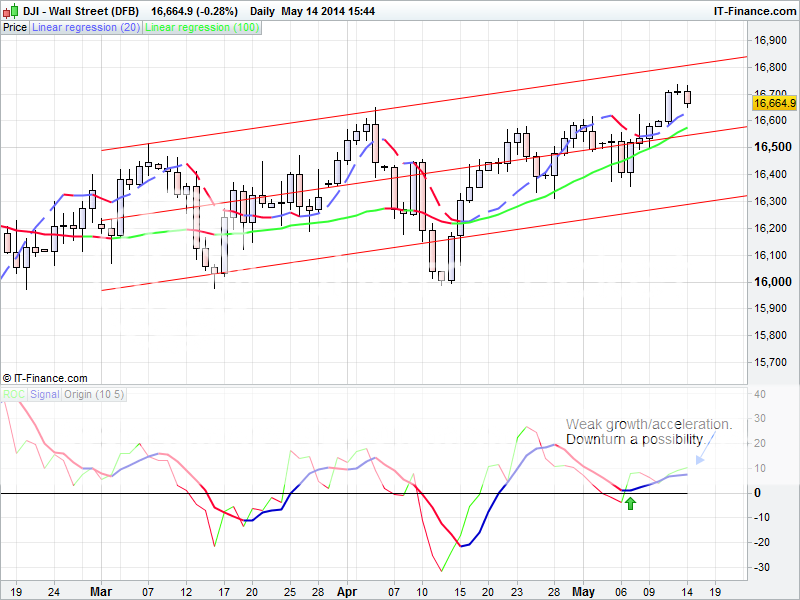Click the candlestick icon beside DJI title

[10, 10]
